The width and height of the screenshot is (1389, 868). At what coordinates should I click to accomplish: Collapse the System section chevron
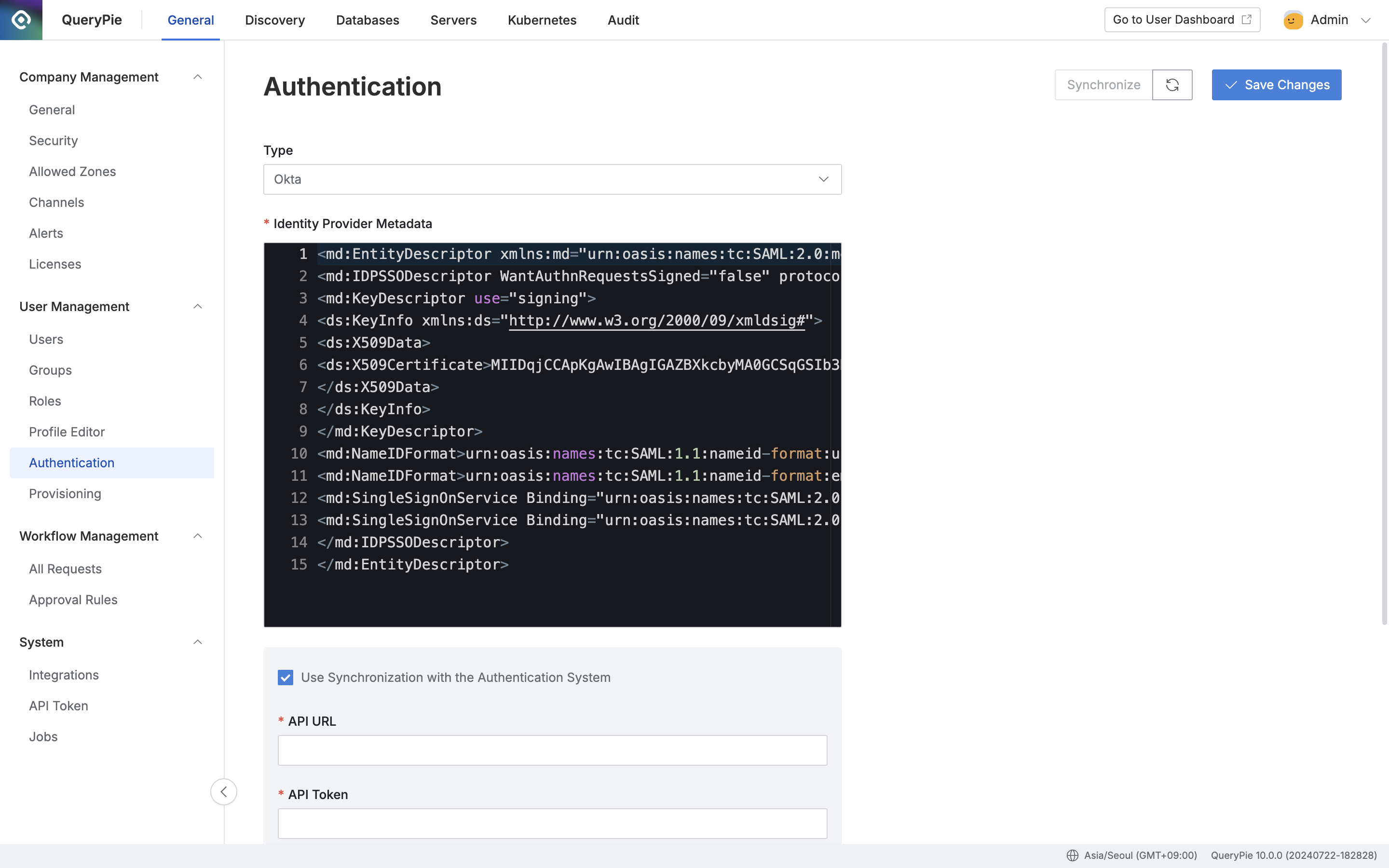[197, 642]
